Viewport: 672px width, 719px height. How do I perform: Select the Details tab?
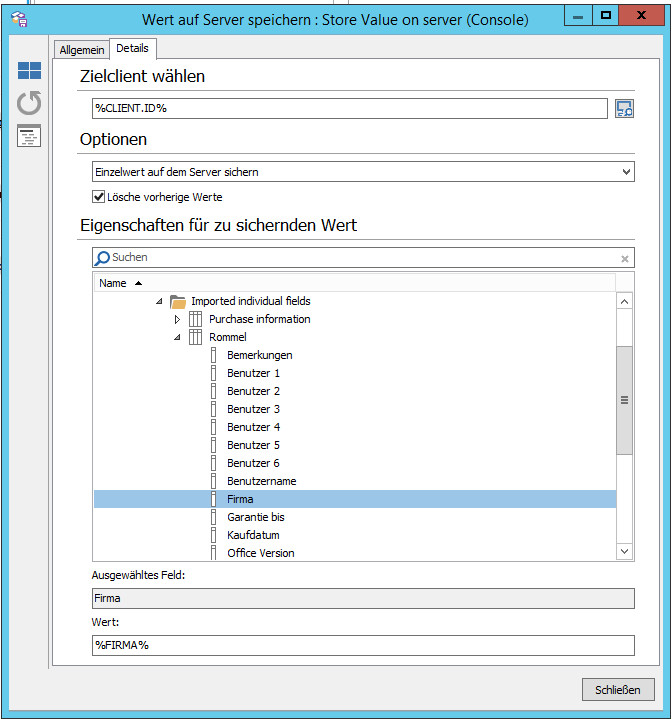coord(132,48)
